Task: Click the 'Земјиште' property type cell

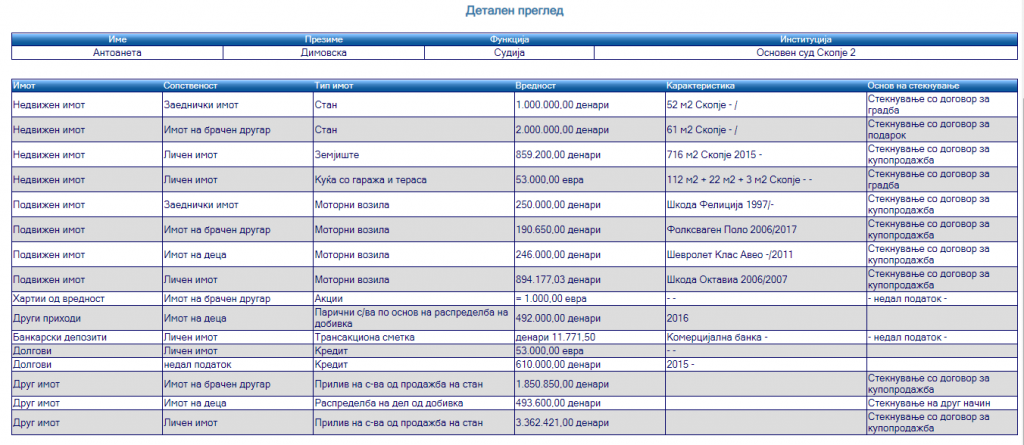Action: point(336,156)
